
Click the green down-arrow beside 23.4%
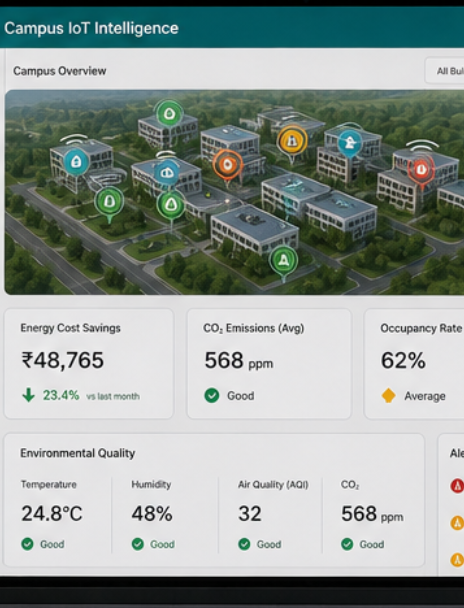tap(28, 395)
